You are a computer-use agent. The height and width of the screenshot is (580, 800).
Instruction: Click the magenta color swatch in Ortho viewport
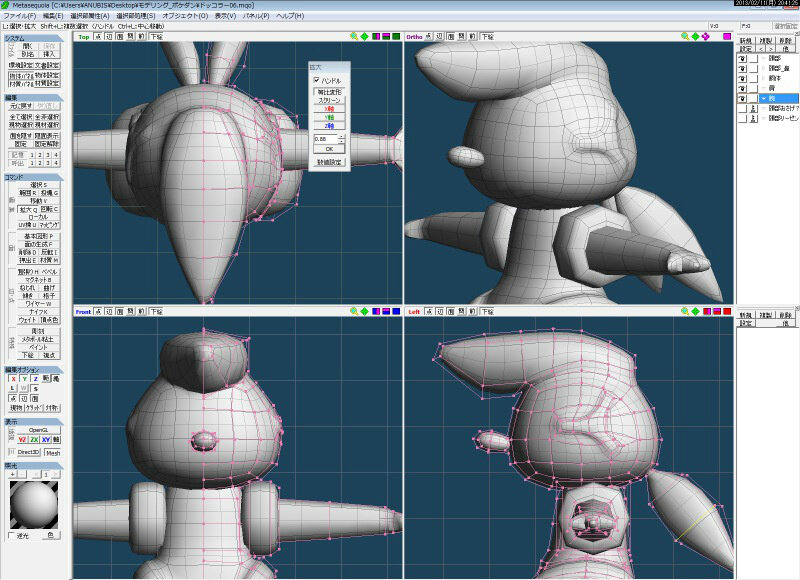click(727, 36)
